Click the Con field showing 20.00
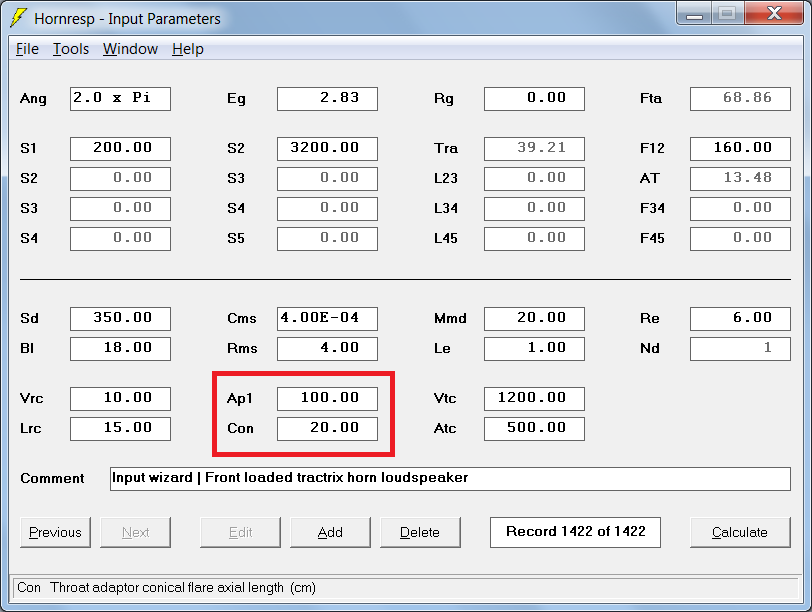Screen dimensions: 812x612 click(x=327, y=429)
